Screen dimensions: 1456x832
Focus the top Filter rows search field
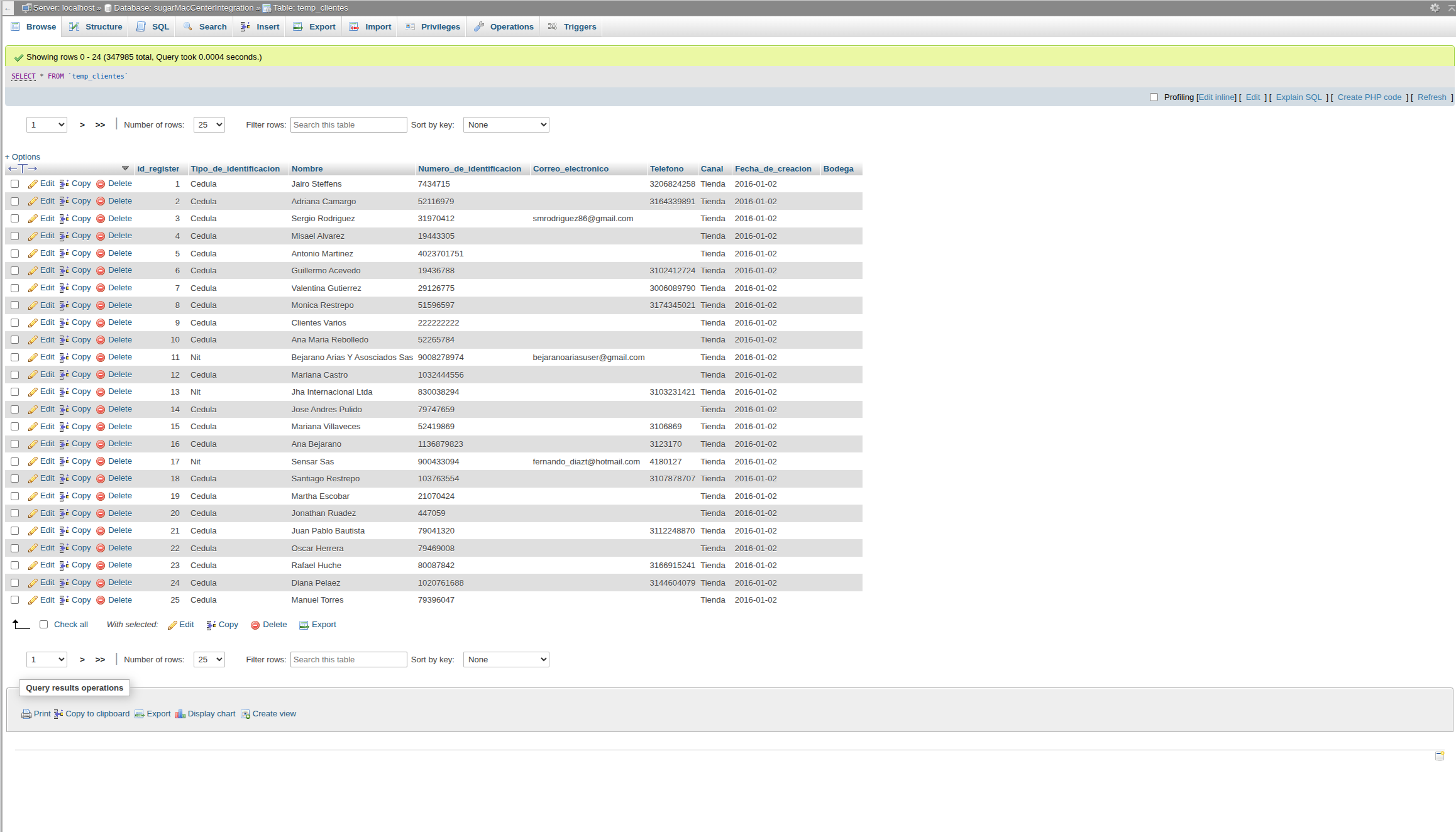(348, 125)
